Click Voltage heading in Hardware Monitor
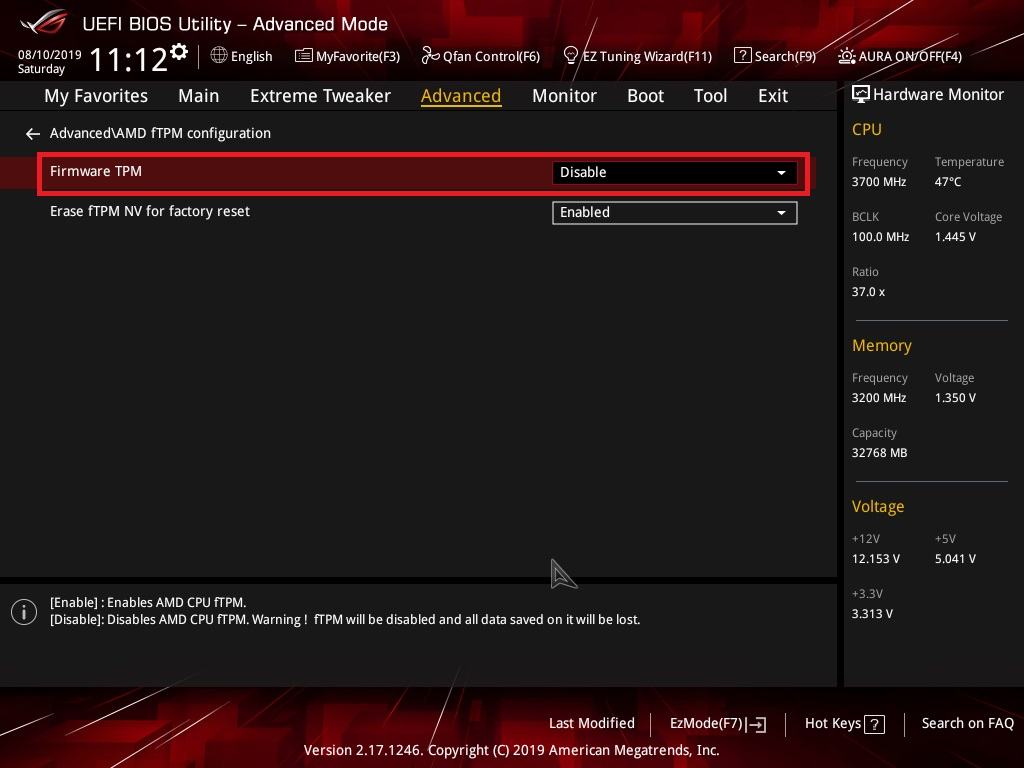 point(878,507)
